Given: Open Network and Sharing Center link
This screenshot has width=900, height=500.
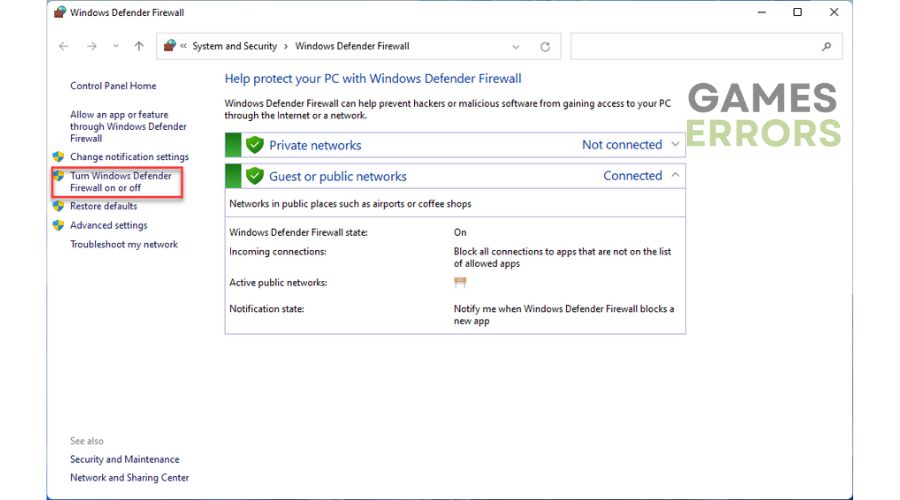Looking at the screenshot, I should (x=129, y=478).
